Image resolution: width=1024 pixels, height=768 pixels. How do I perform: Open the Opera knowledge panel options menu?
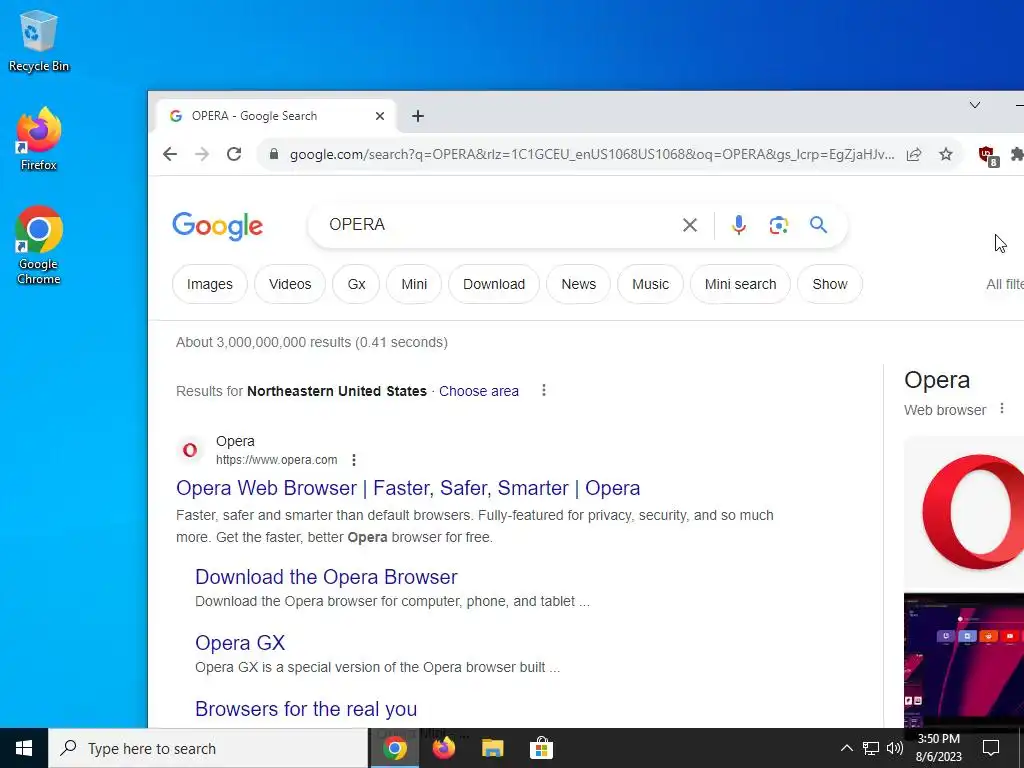coord(1002,409)
